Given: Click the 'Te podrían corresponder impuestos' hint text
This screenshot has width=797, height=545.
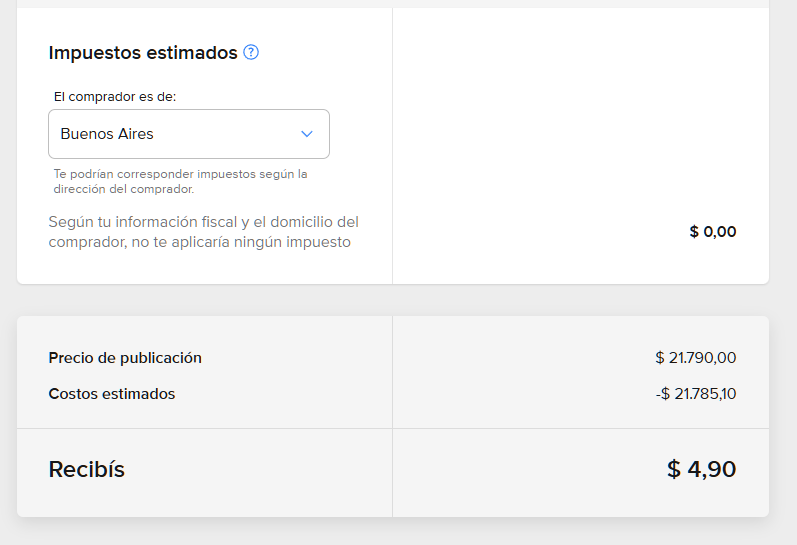Looking at the screenshot, I should [180, 181].
